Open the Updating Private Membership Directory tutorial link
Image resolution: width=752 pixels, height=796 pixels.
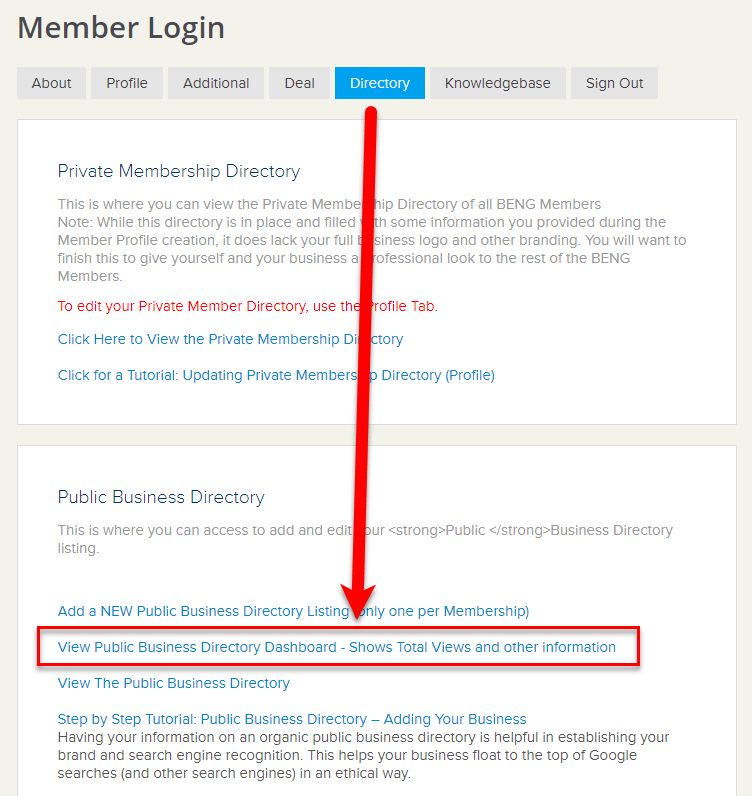click(x=276, y=375)
